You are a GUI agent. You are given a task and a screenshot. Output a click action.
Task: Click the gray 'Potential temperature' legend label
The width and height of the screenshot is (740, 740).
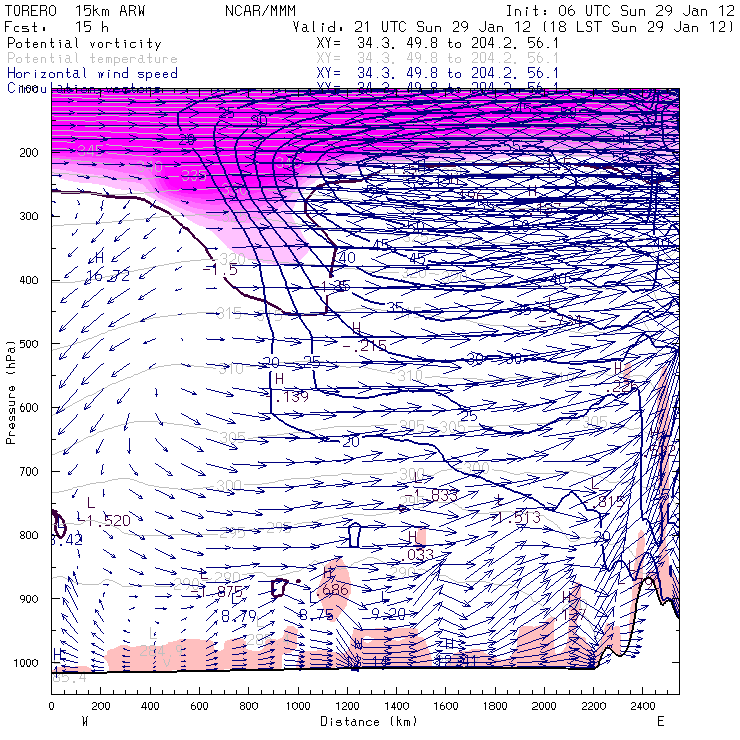pos(92,59)
